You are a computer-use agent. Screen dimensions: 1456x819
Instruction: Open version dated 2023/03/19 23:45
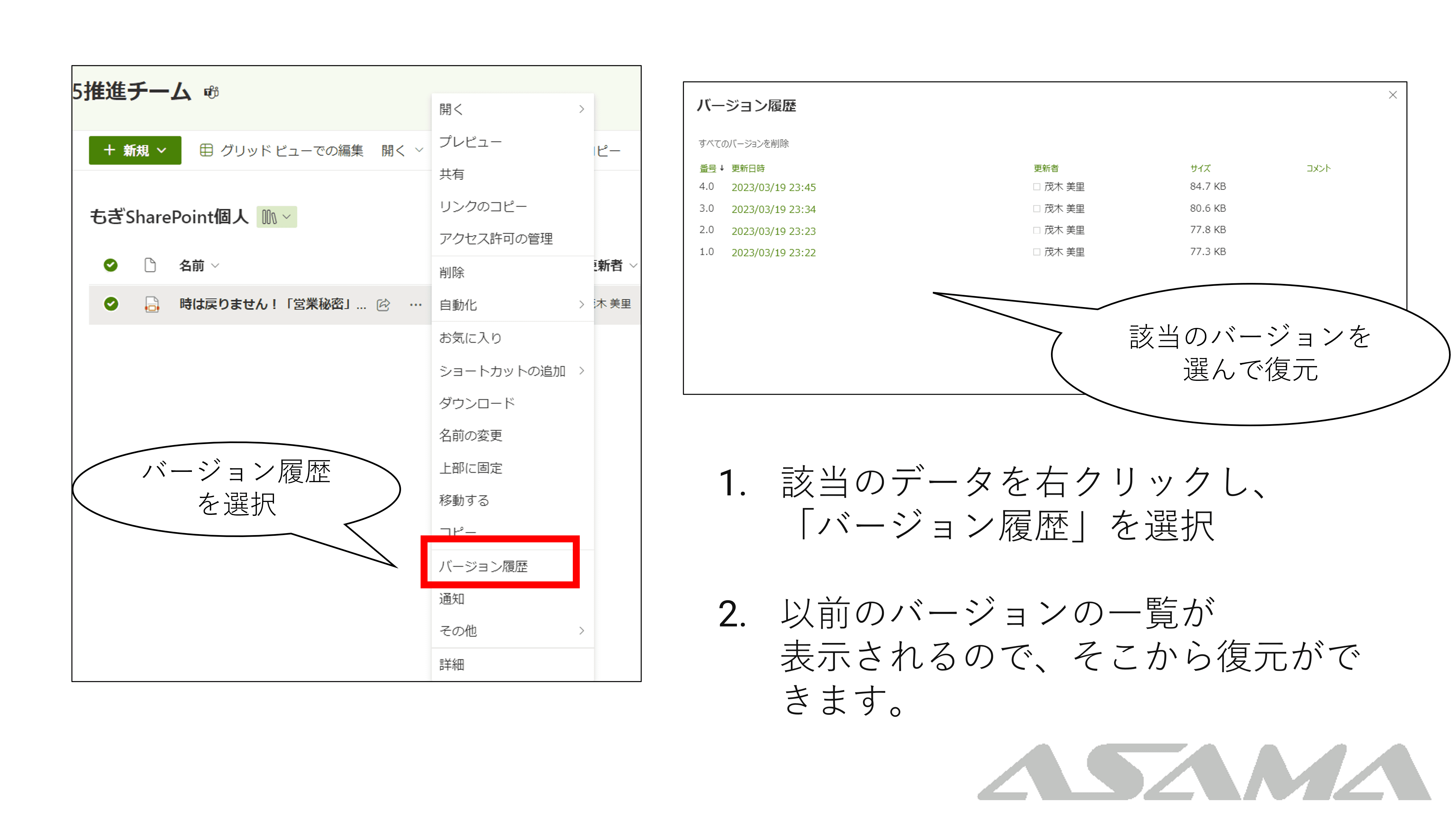pyautogui.click(x=773, y=187)
